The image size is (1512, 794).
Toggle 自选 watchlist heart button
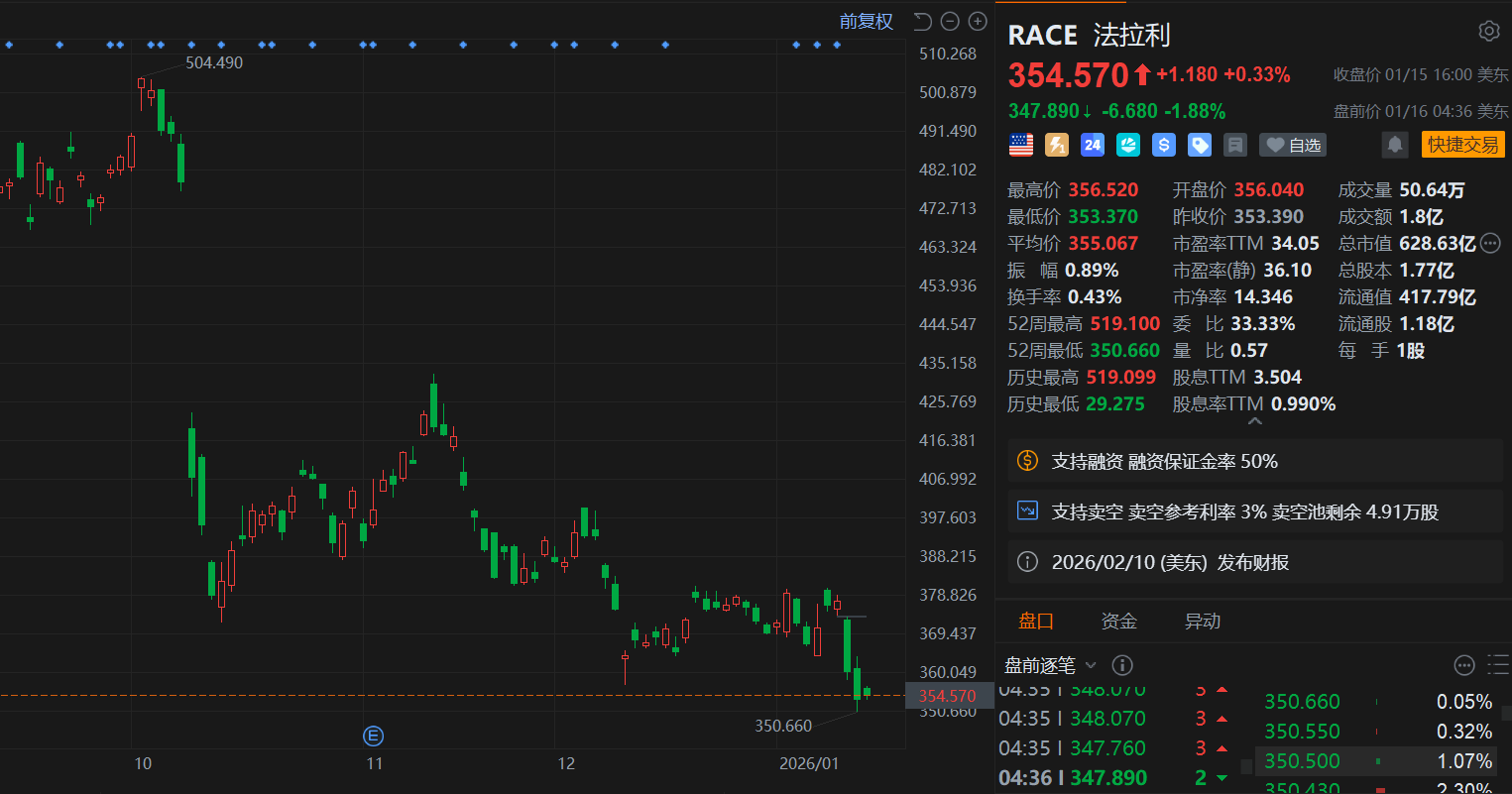[1293, 146]
